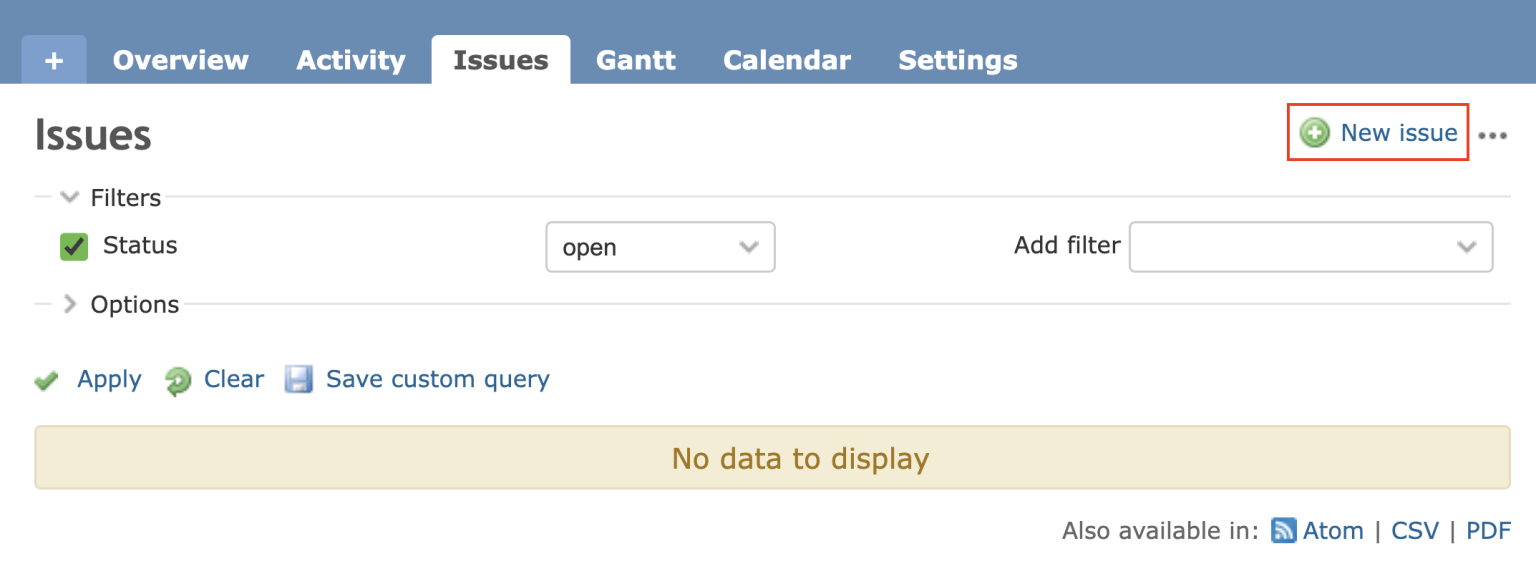Switch to the Gantt tab
Viewport: 1536px width, 584px height.
pos(635,60)
